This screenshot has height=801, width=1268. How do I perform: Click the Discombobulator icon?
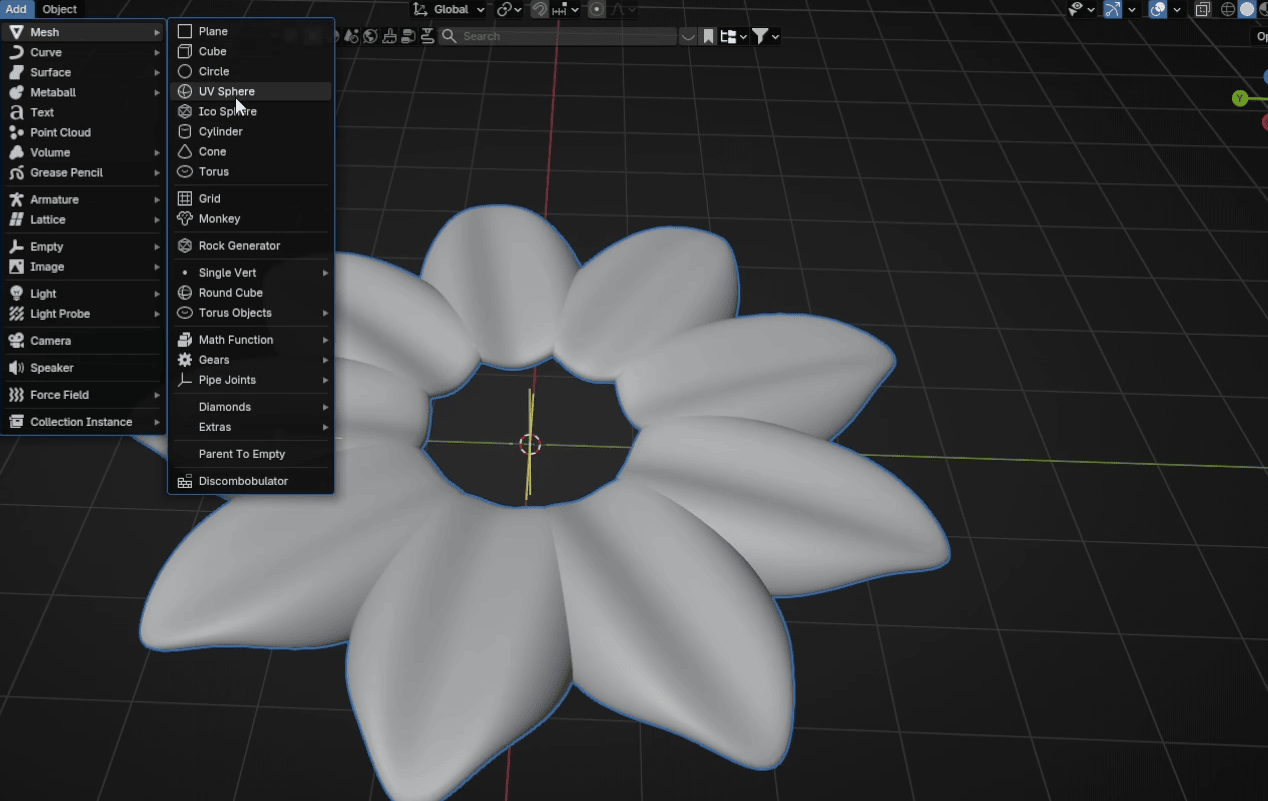[x=185, y=482]
